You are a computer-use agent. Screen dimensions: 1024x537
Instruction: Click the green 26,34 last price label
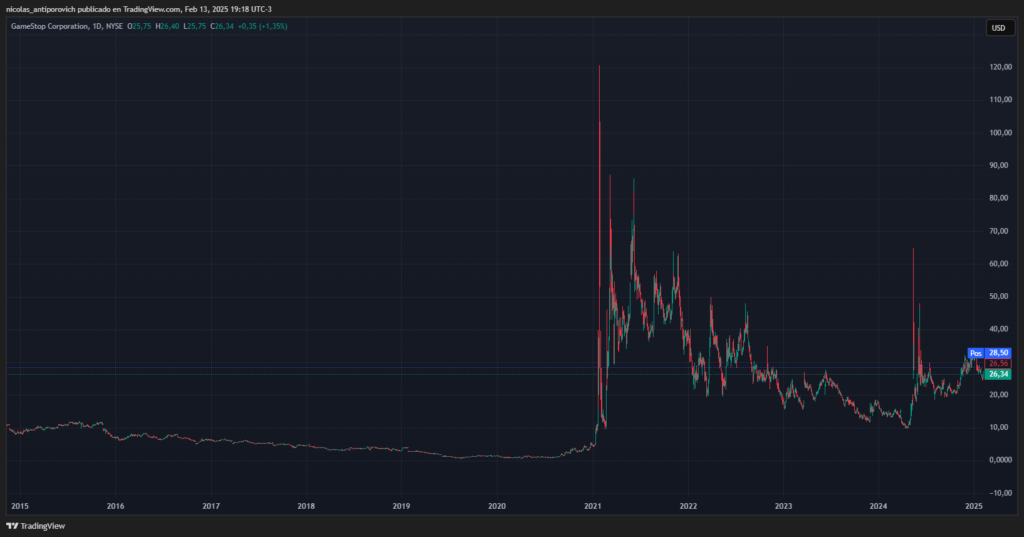[x=999, y=374]
